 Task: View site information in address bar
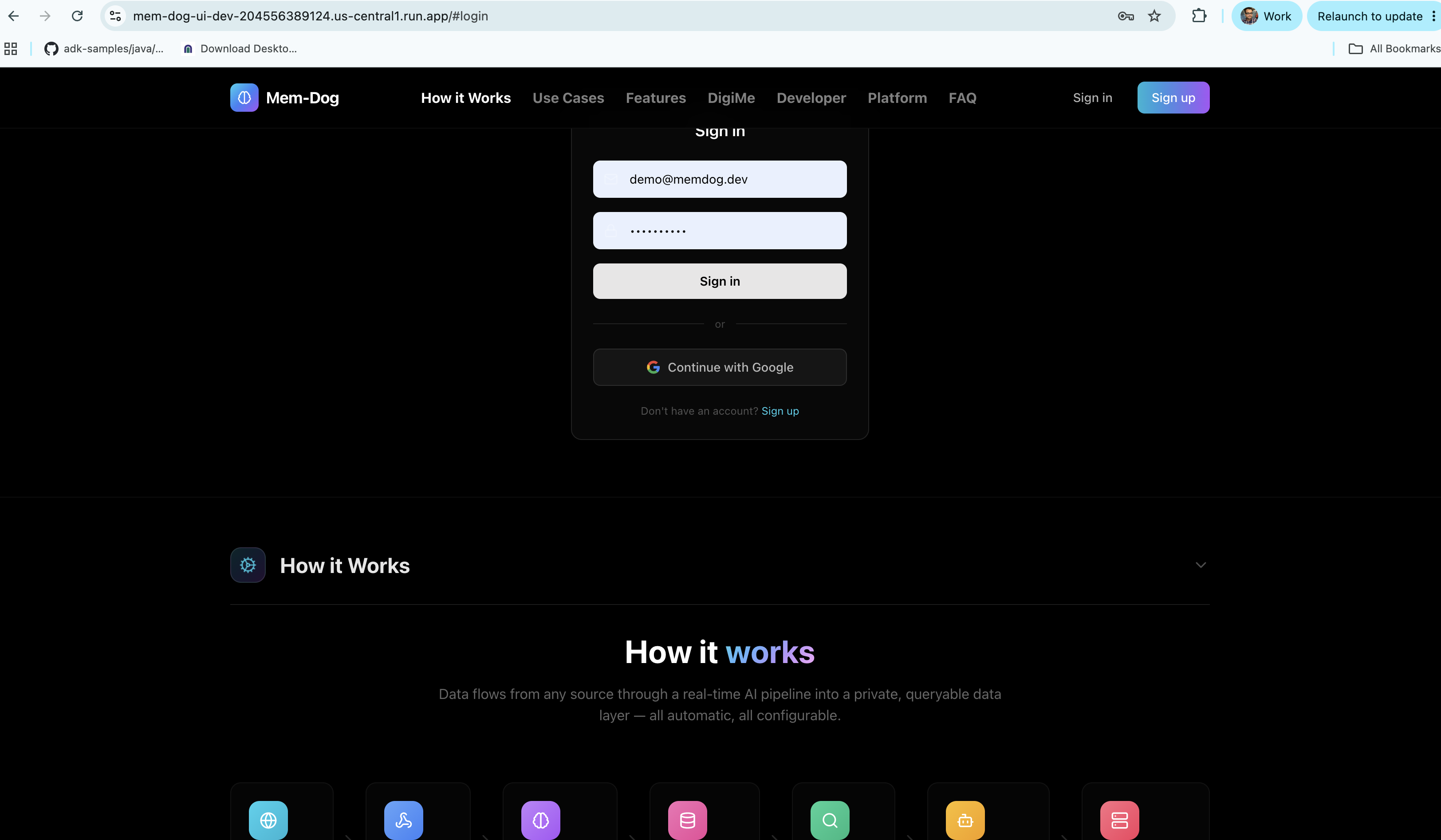pos(115,16)
